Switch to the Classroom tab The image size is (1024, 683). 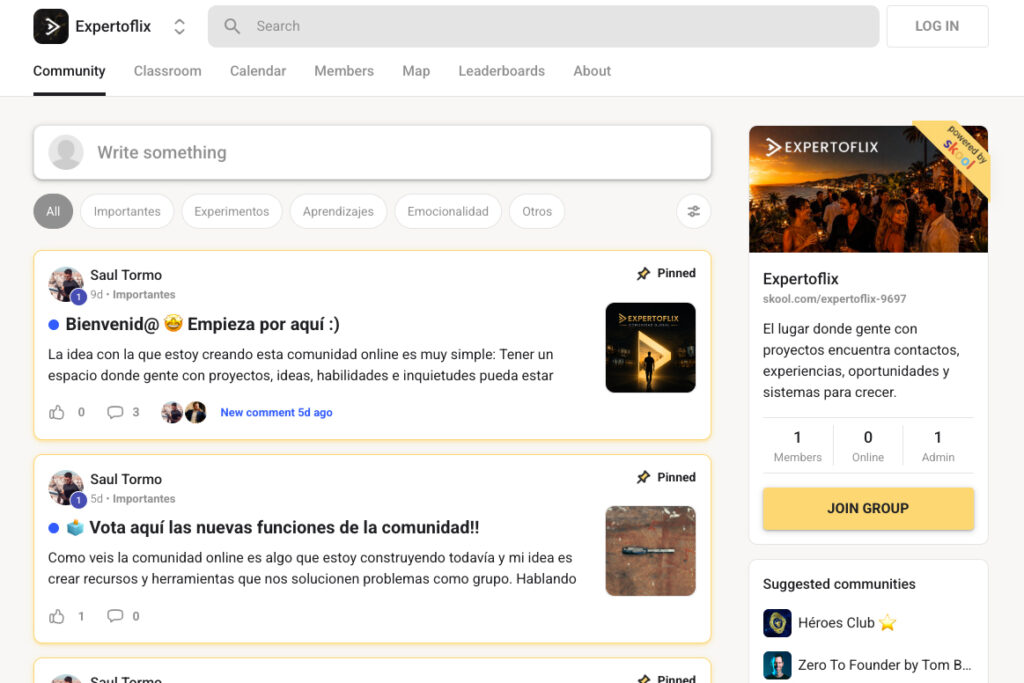pyautogui.click(x=168, y=71)
